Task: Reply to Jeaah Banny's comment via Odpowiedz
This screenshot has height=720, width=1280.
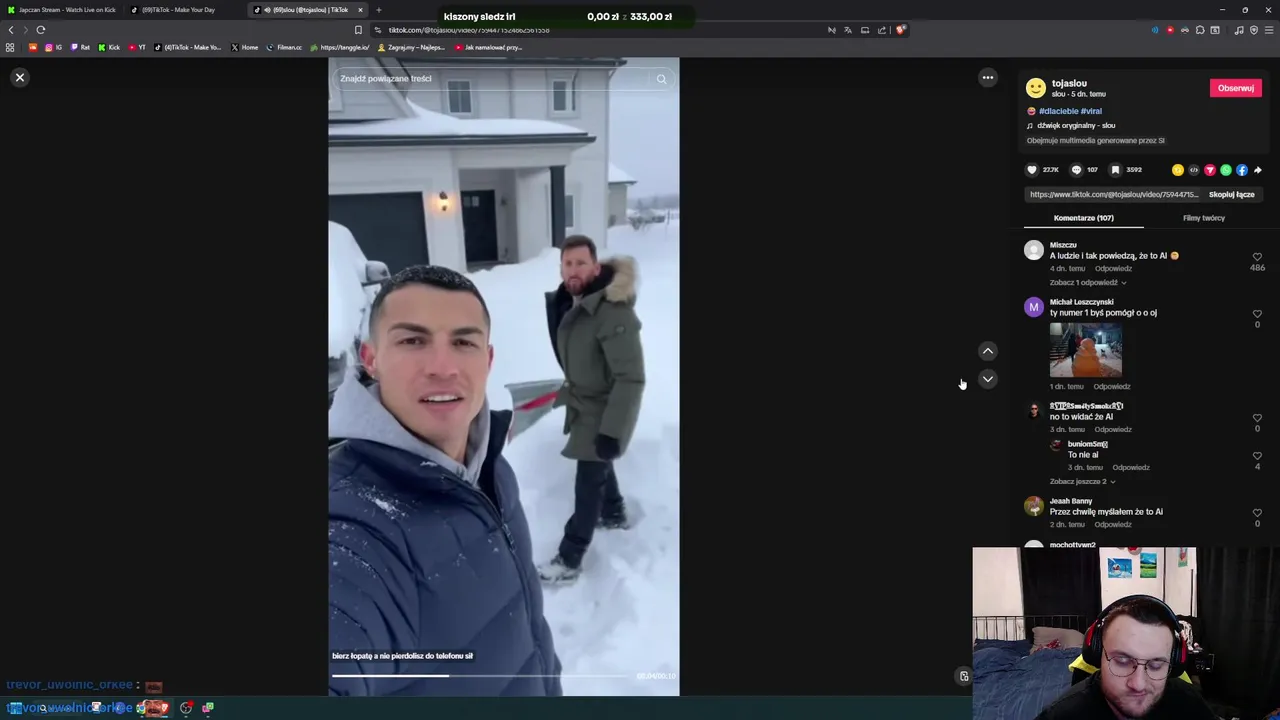Action: click(1113, 524)
